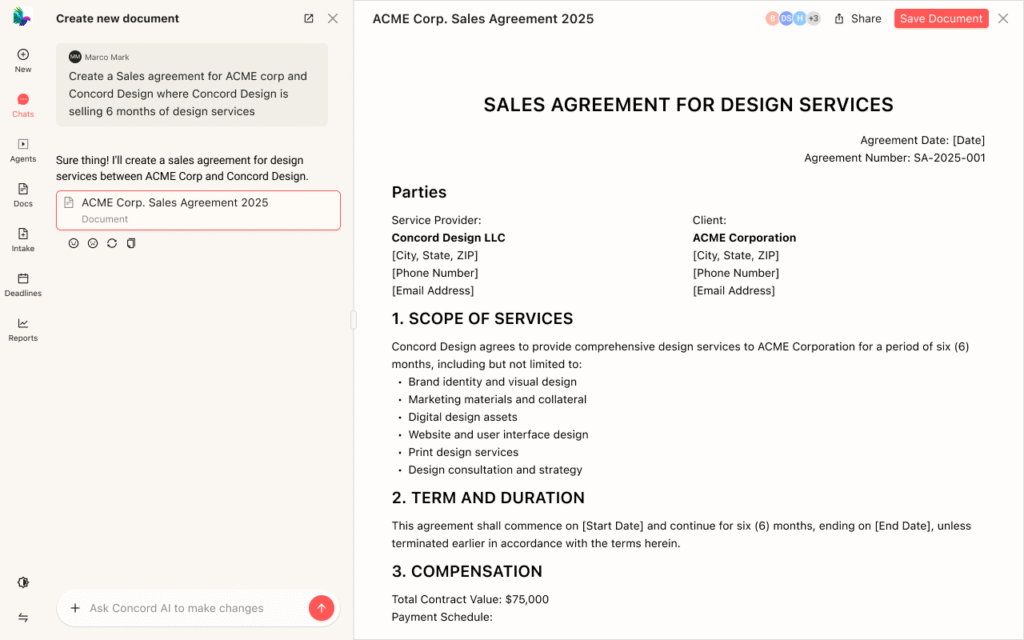Mark the AI response as bad
Screen dimensions: 1024x640
point(93,243)
